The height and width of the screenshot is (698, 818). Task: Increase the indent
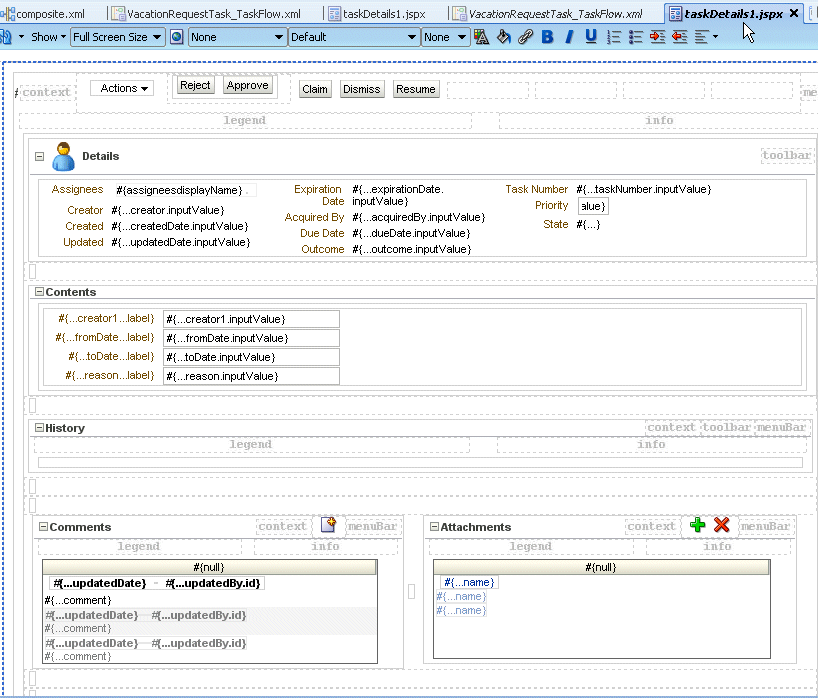pyautogui.click(x=657, y=37)
